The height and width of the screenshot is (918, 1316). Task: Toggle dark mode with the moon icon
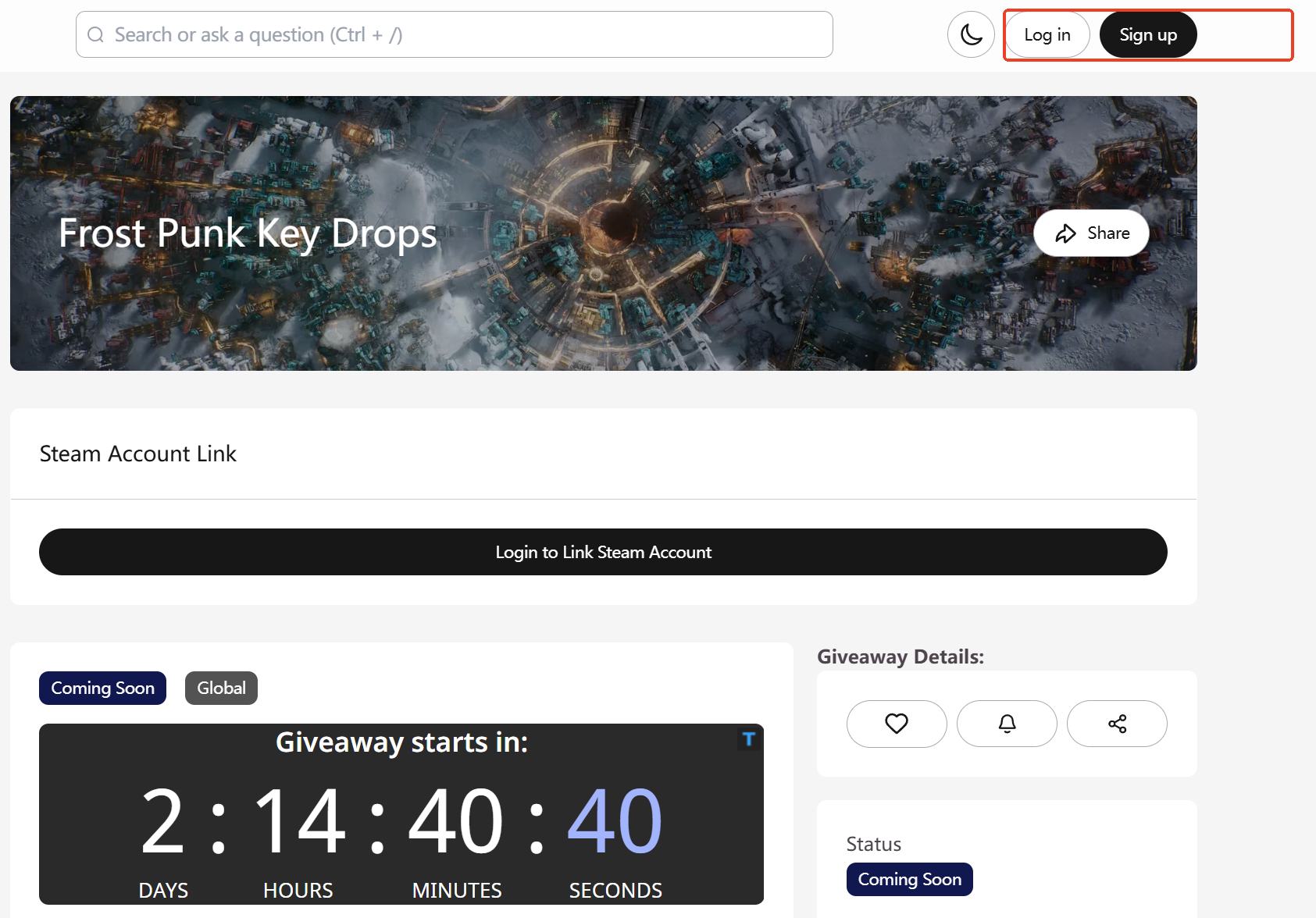click(971, 35)
